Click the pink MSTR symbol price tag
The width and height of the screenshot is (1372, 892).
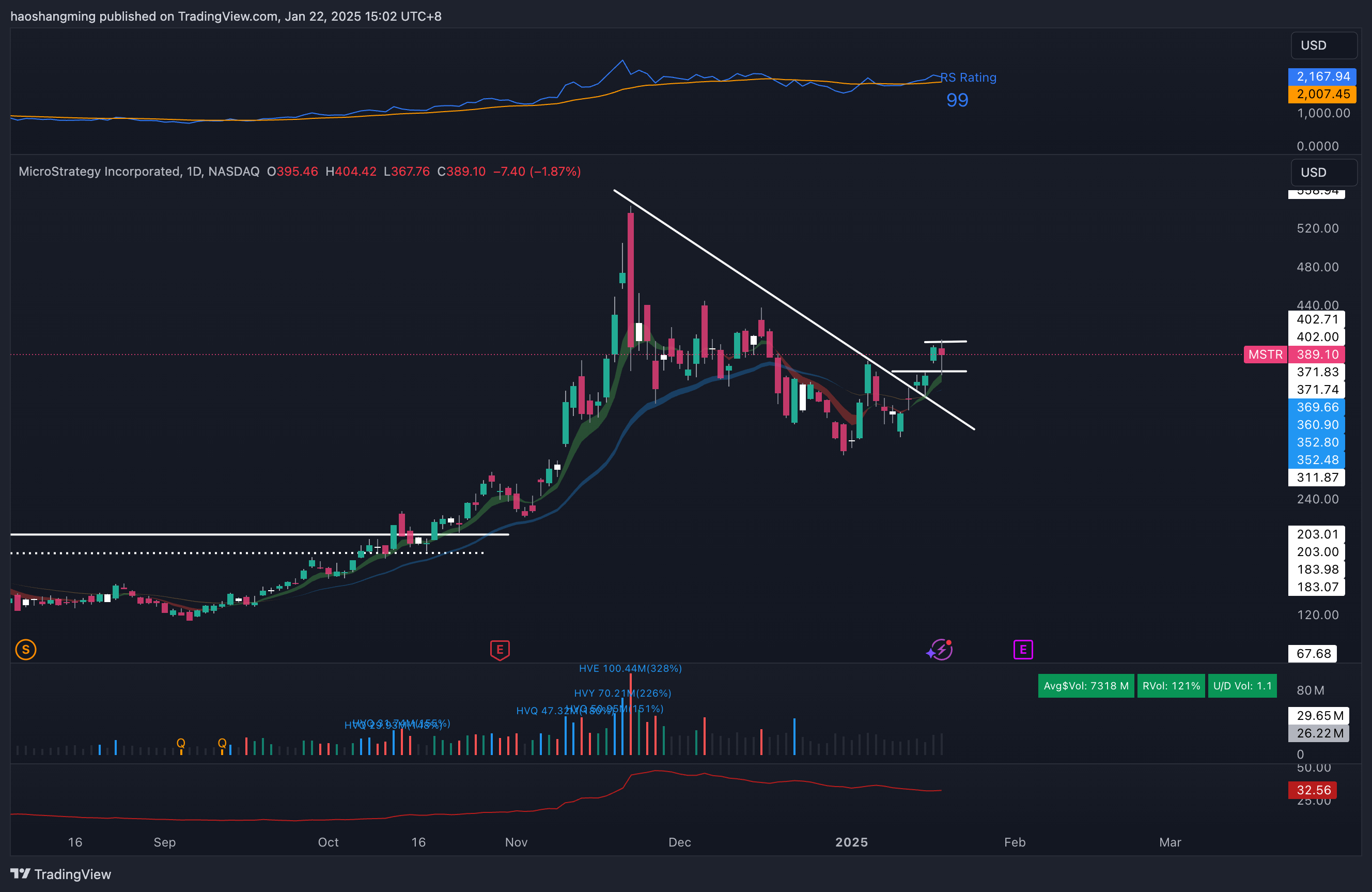click(1265, 355)
